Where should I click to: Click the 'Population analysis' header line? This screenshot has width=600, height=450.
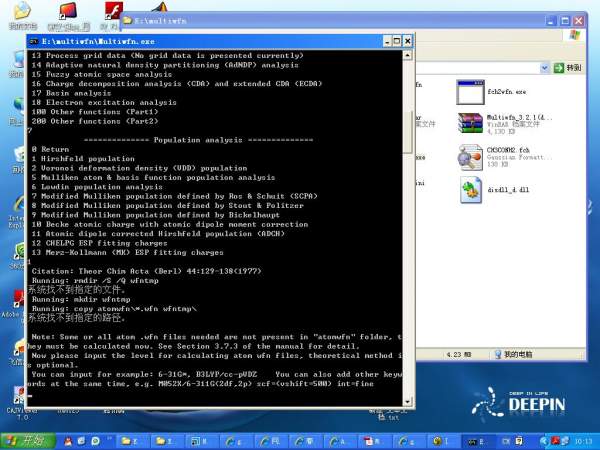click(198, 140)
